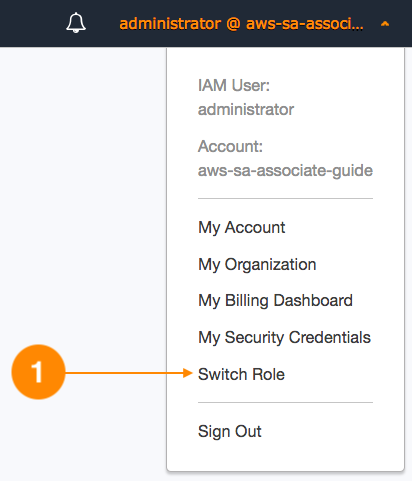Collapse menu with the orange caret arrow
The image size is (412, 481).
coord(385,24)
